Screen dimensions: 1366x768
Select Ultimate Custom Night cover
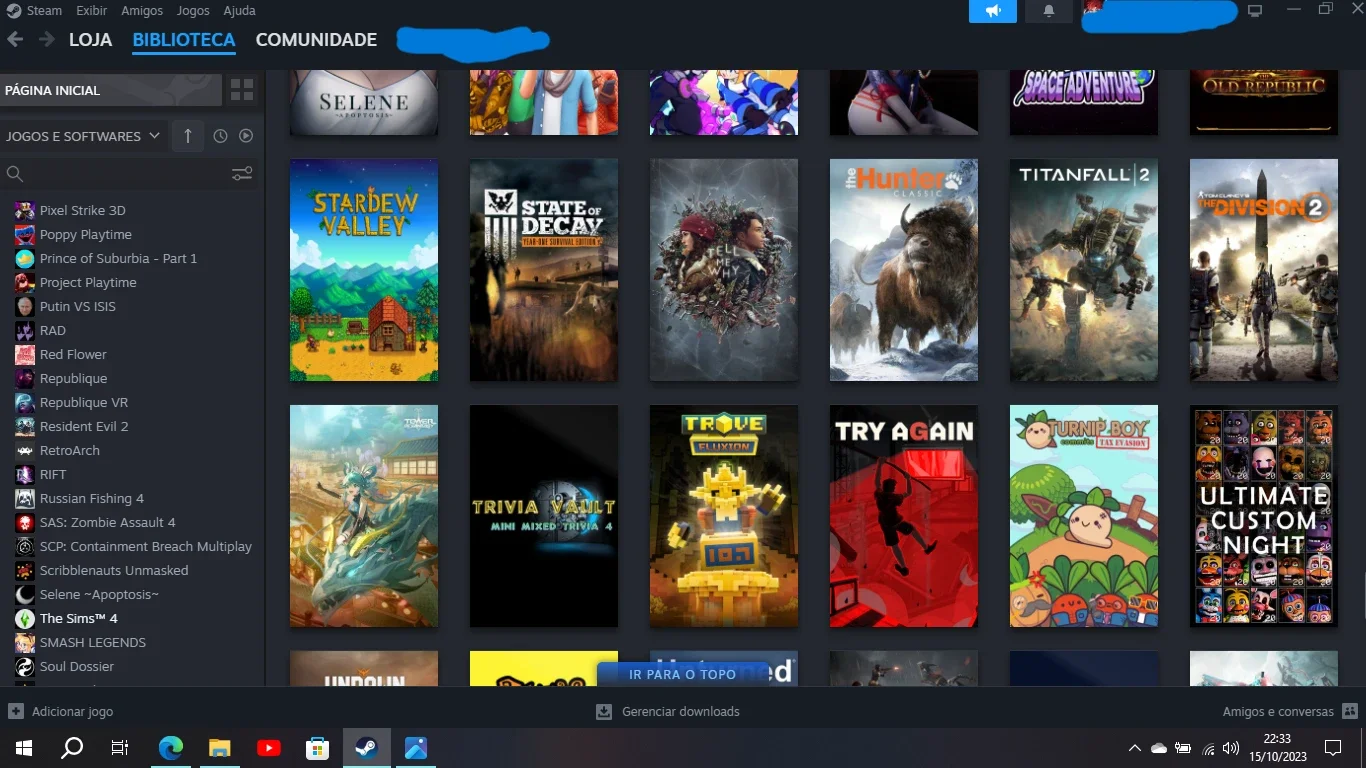[x=1264, y=516]
